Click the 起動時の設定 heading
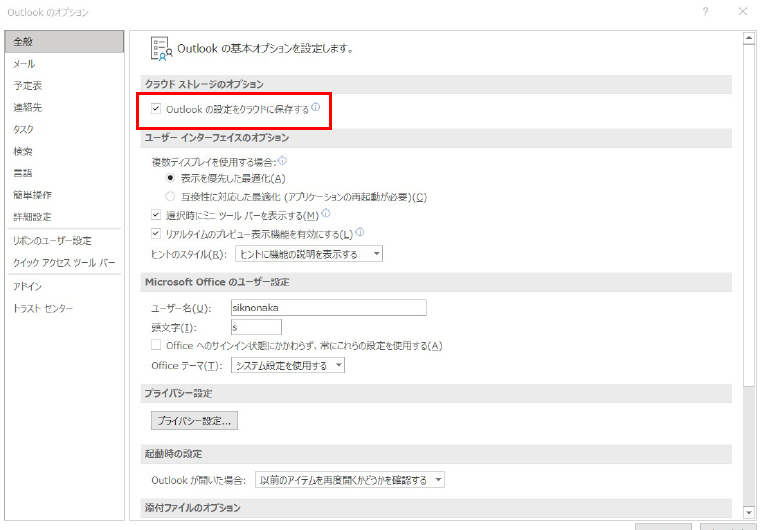Image resolution: width=760 pixels, height=530 pixels. [173, 454]
